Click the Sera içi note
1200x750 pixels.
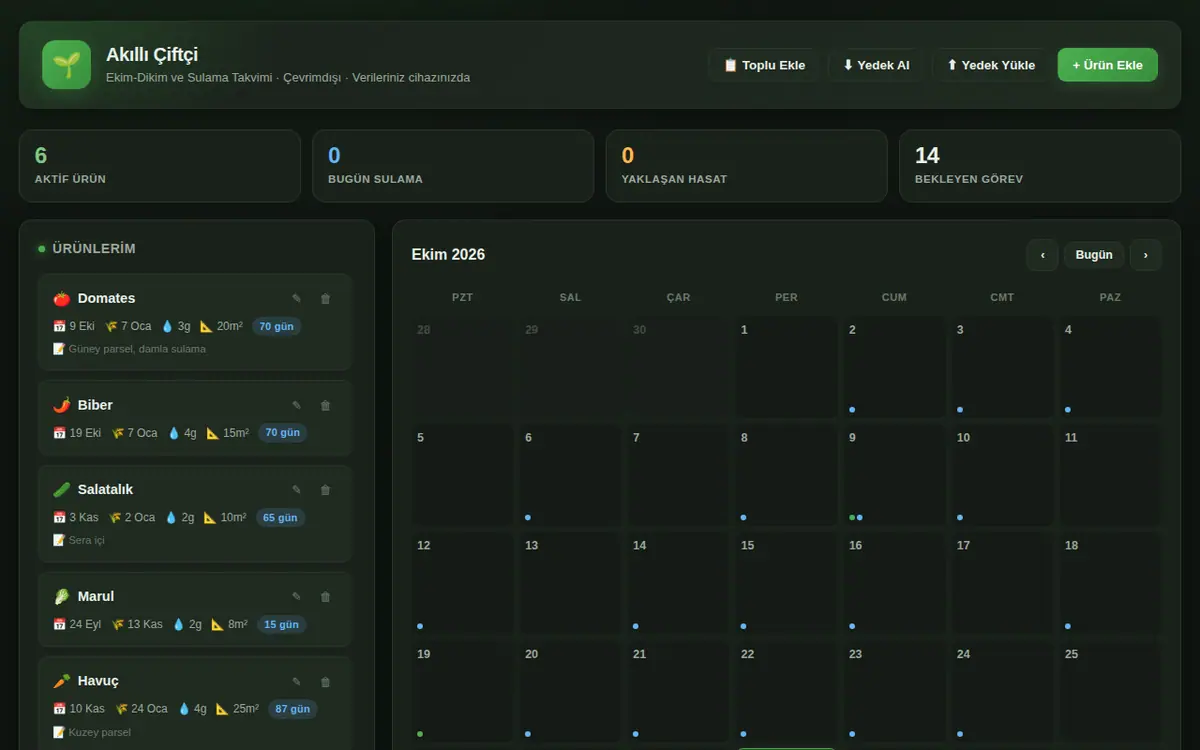coord(79,540)
